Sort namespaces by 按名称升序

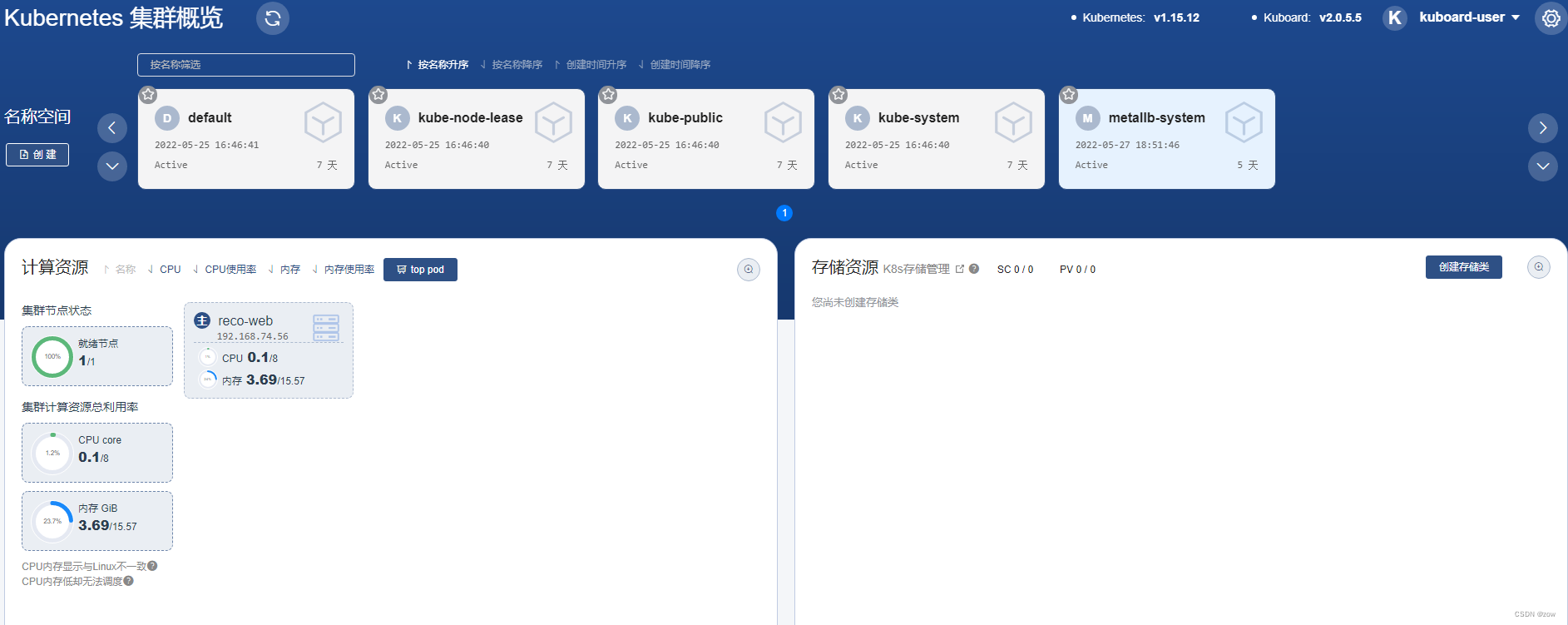click(438, 65)
